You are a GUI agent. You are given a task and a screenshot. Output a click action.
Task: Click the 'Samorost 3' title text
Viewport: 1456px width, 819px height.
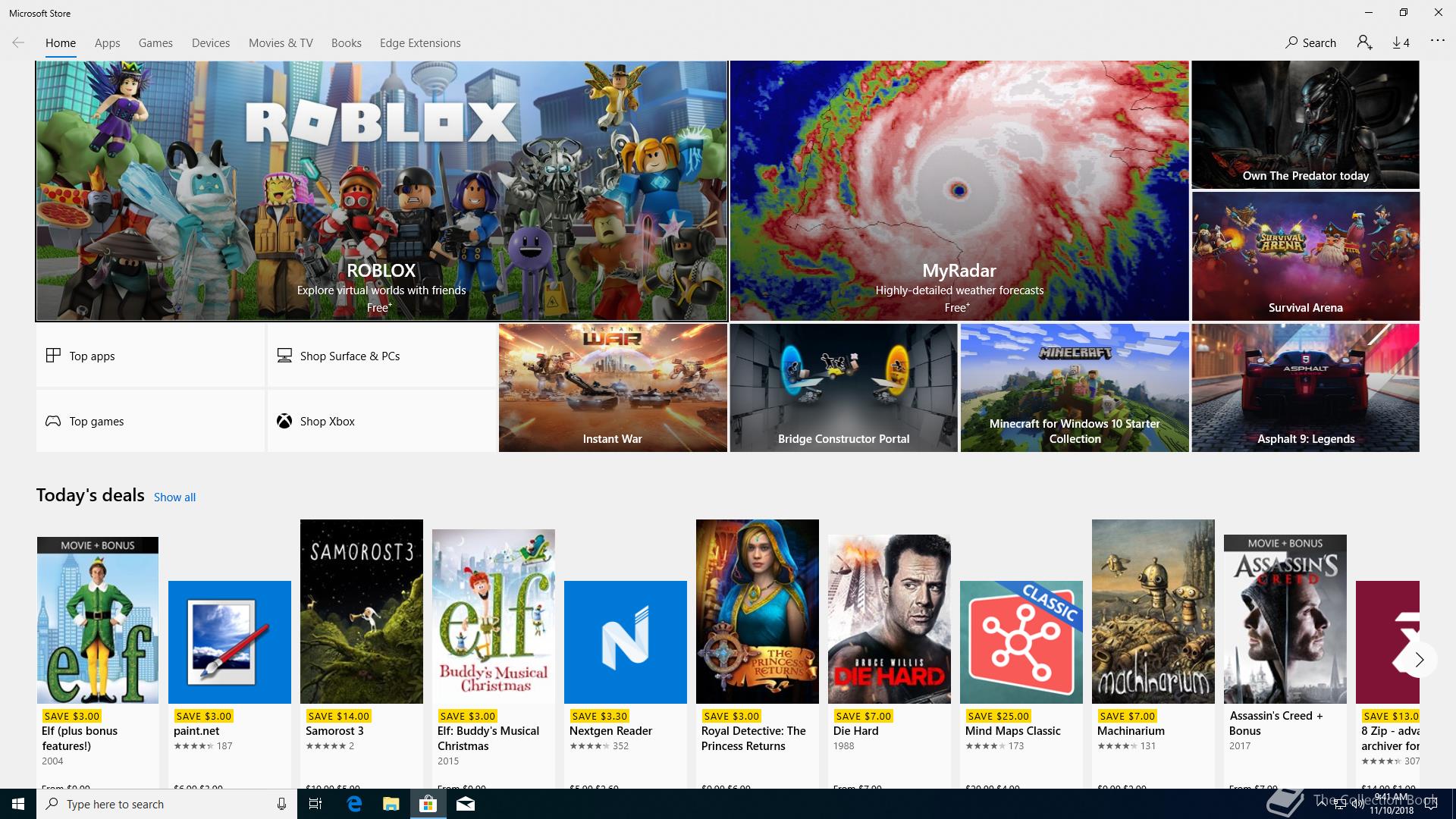334,731
